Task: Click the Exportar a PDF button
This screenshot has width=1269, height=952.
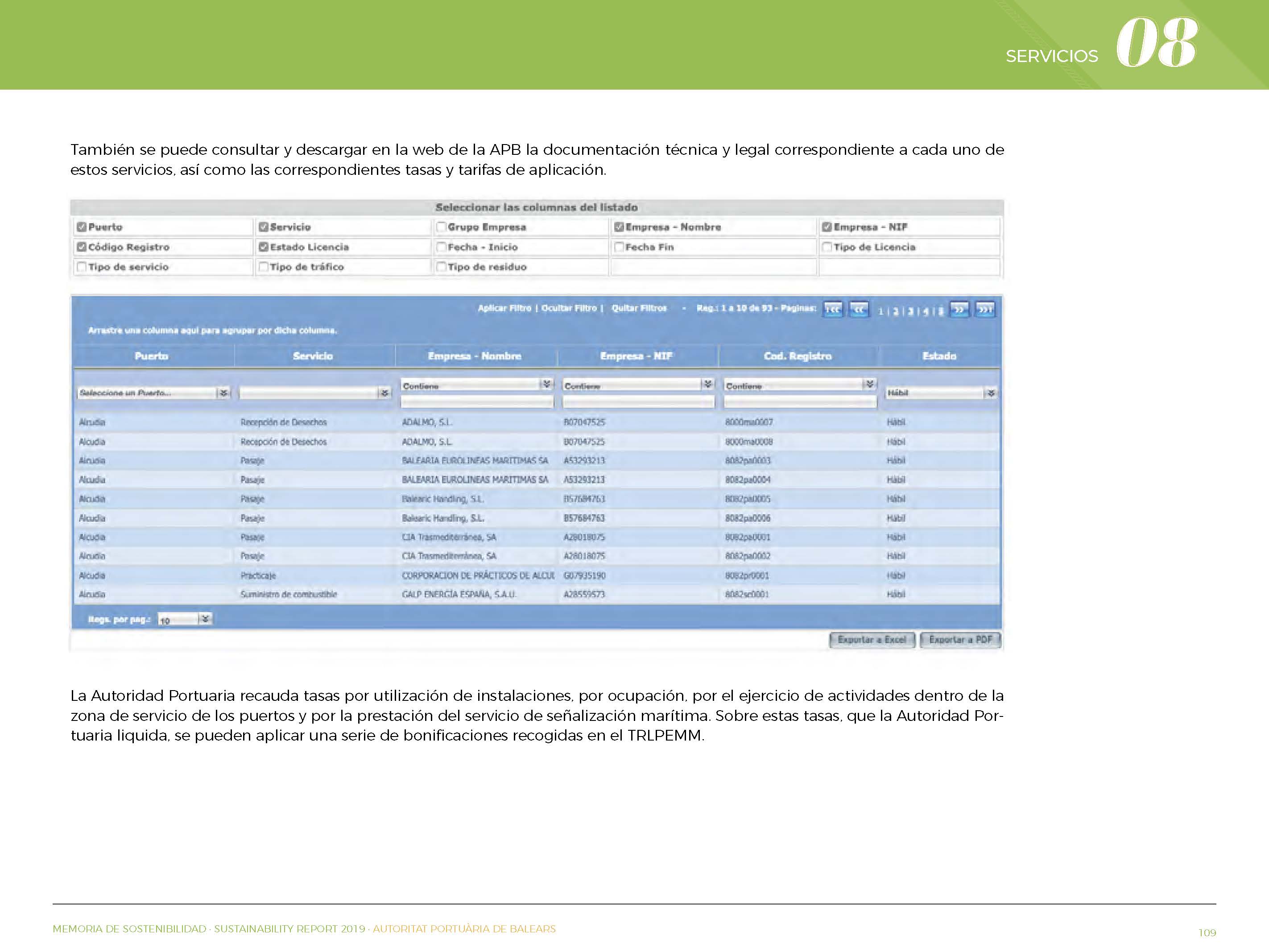Action: coord(961,640)
